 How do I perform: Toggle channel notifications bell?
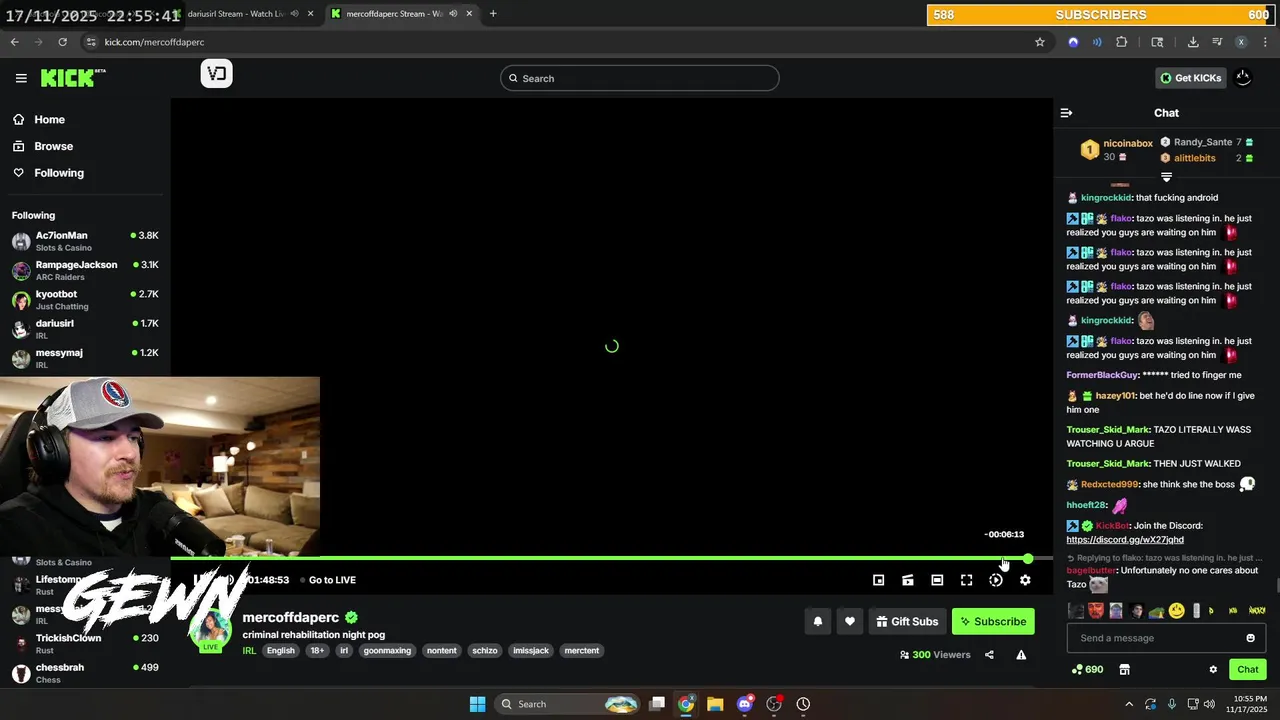(x=817, y=621)
